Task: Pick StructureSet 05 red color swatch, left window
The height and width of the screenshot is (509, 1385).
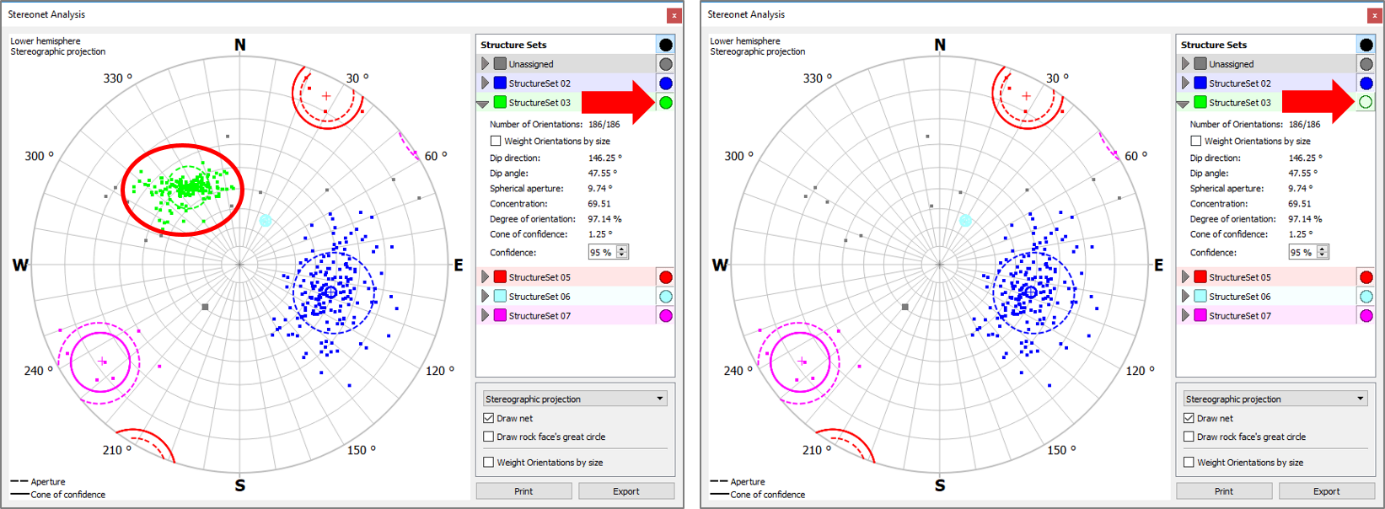Action: 500,277
